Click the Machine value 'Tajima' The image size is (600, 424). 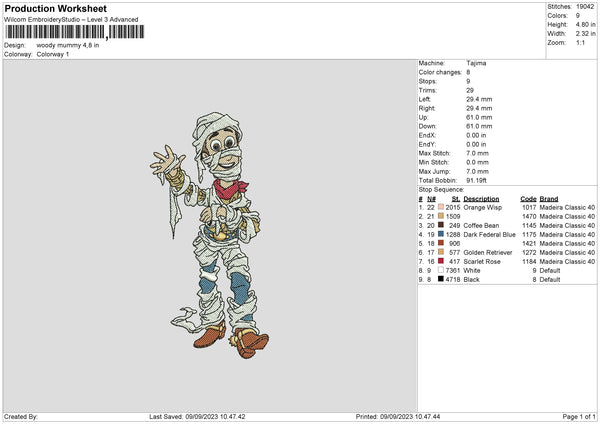[x=476, y=63]
